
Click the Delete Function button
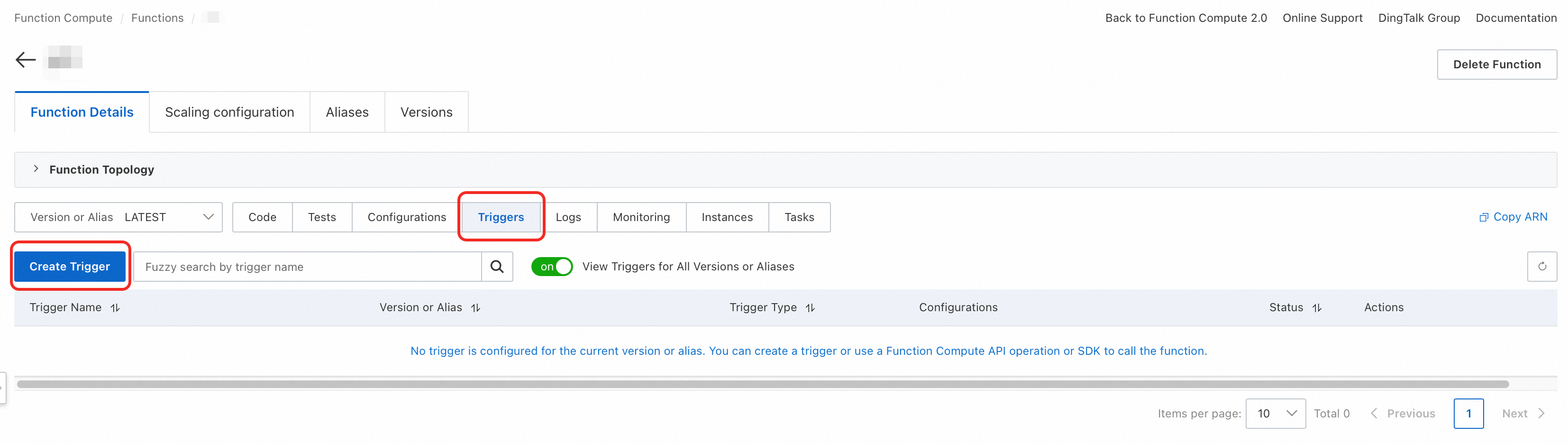1496,65
